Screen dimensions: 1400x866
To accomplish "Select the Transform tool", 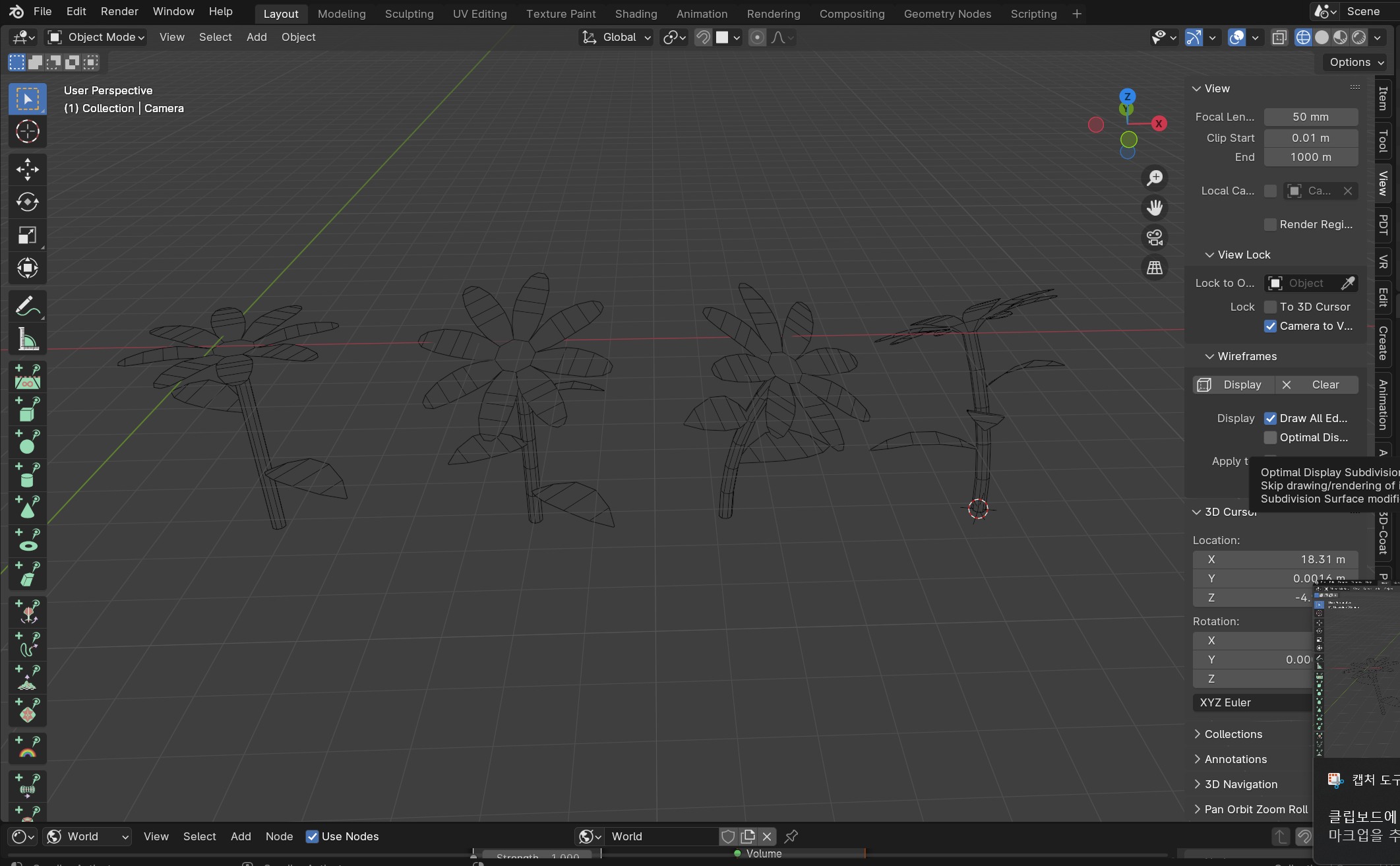I will (27, 268).
